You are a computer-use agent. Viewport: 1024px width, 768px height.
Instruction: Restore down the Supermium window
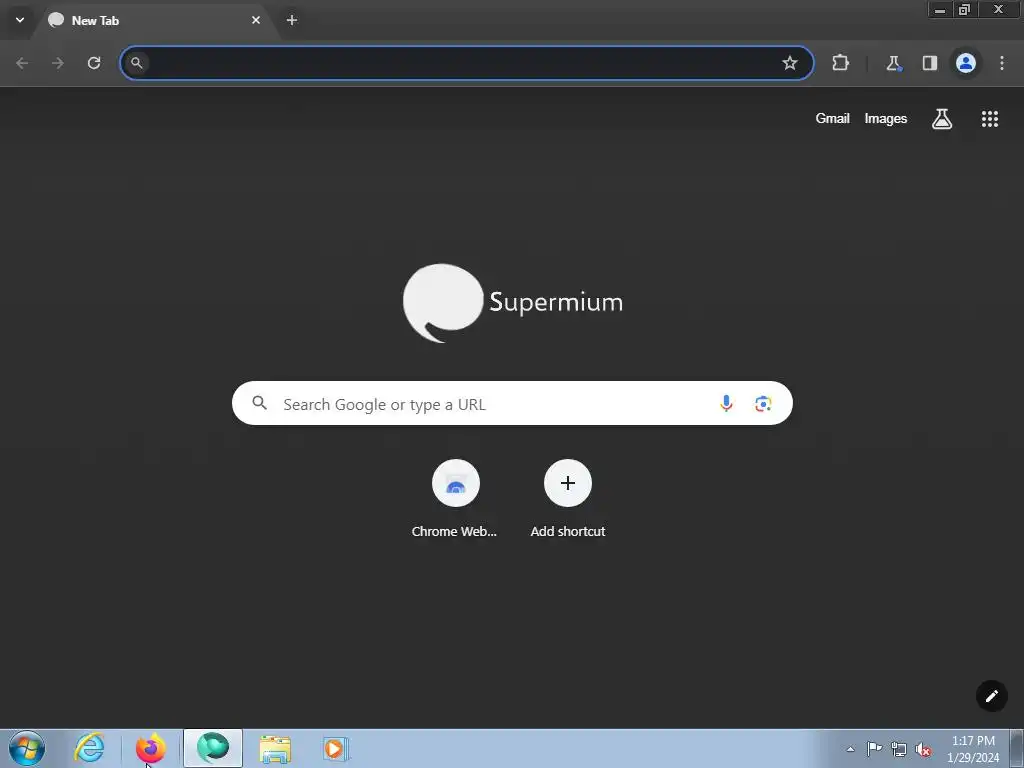(x=964, y=9)
